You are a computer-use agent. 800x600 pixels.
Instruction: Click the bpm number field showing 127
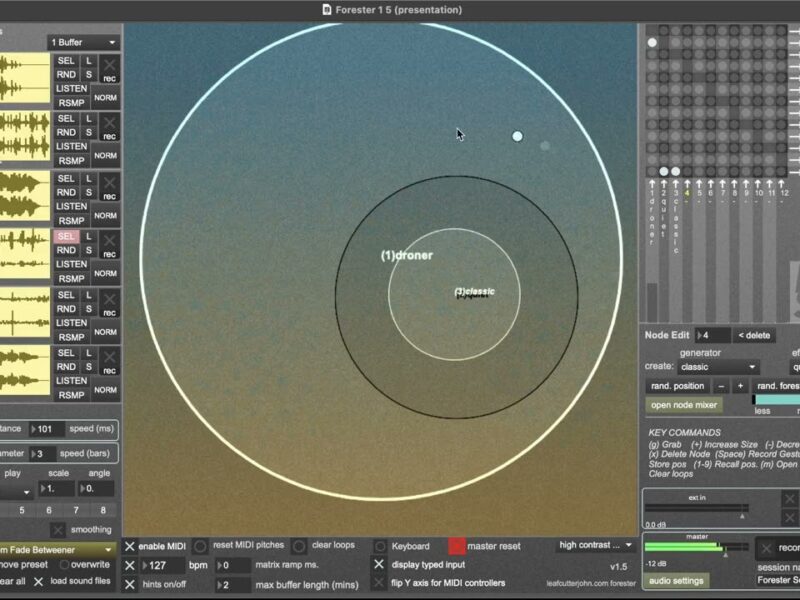pyautogui.click(x=161, y=565)
